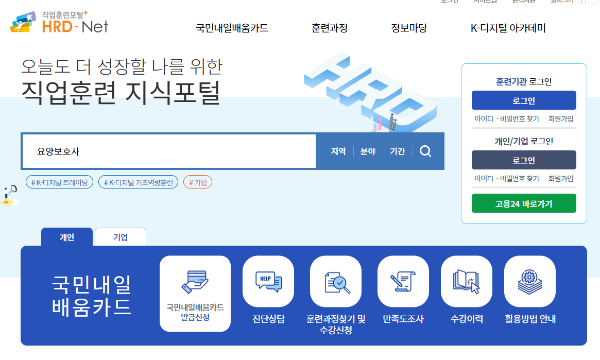The height and width of the screenshot is (360, 600).
Task: Open the K-디지털 아카데미 menu
Action: [x=508, y=28]
